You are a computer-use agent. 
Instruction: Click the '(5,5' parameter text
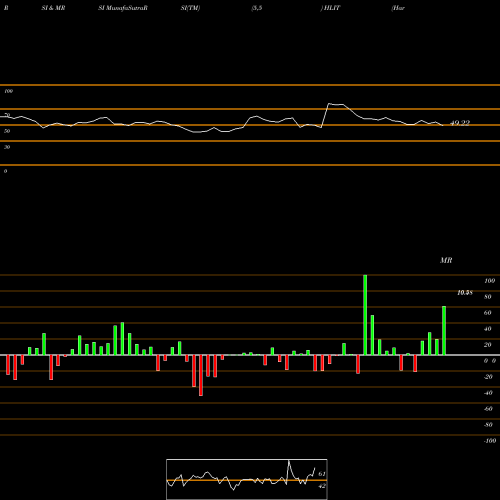pyautogui.click(x=257, y=8)
